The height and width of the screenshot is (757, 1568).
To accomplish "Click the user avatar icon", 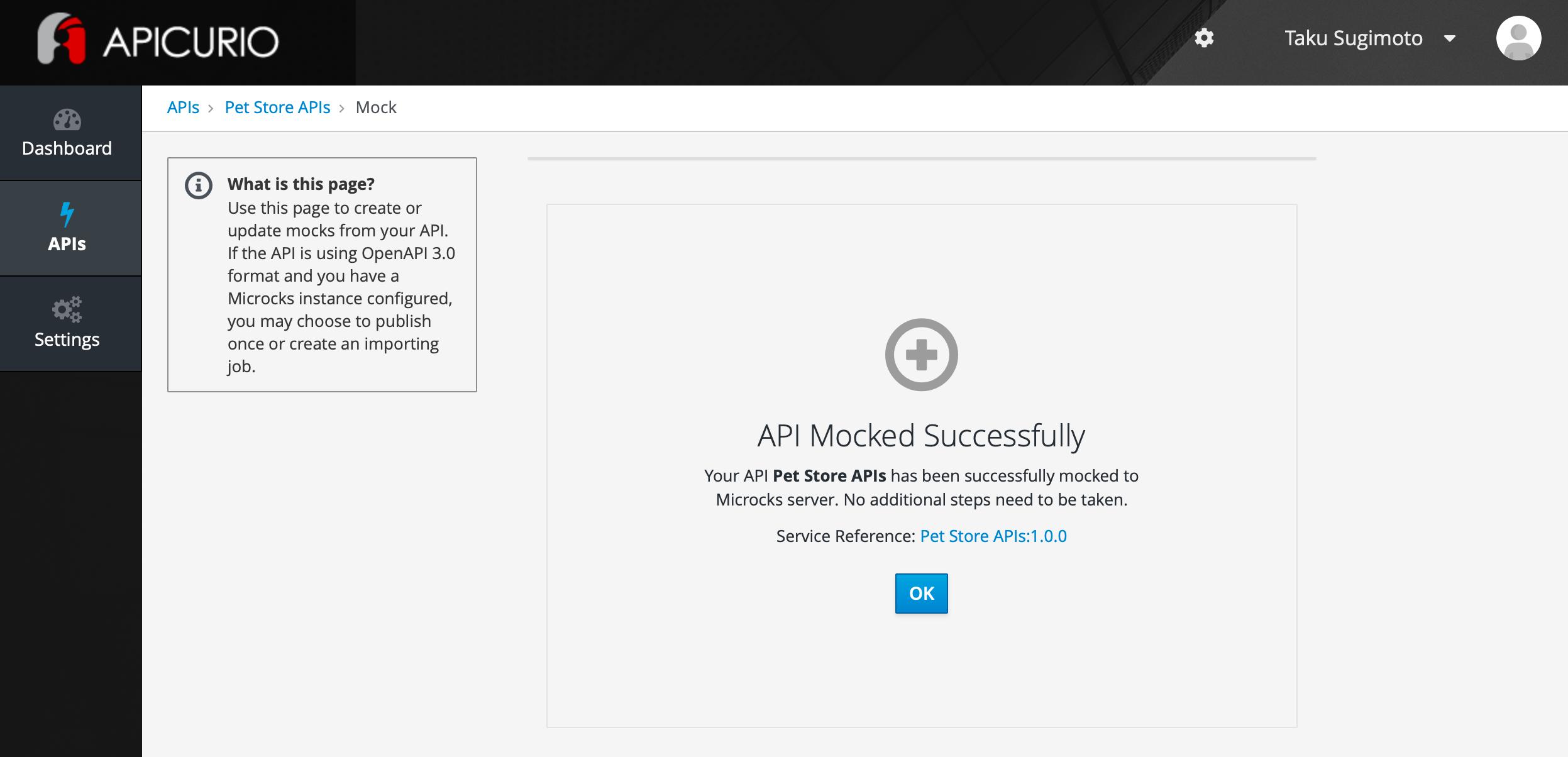I will coord(1518,38).
